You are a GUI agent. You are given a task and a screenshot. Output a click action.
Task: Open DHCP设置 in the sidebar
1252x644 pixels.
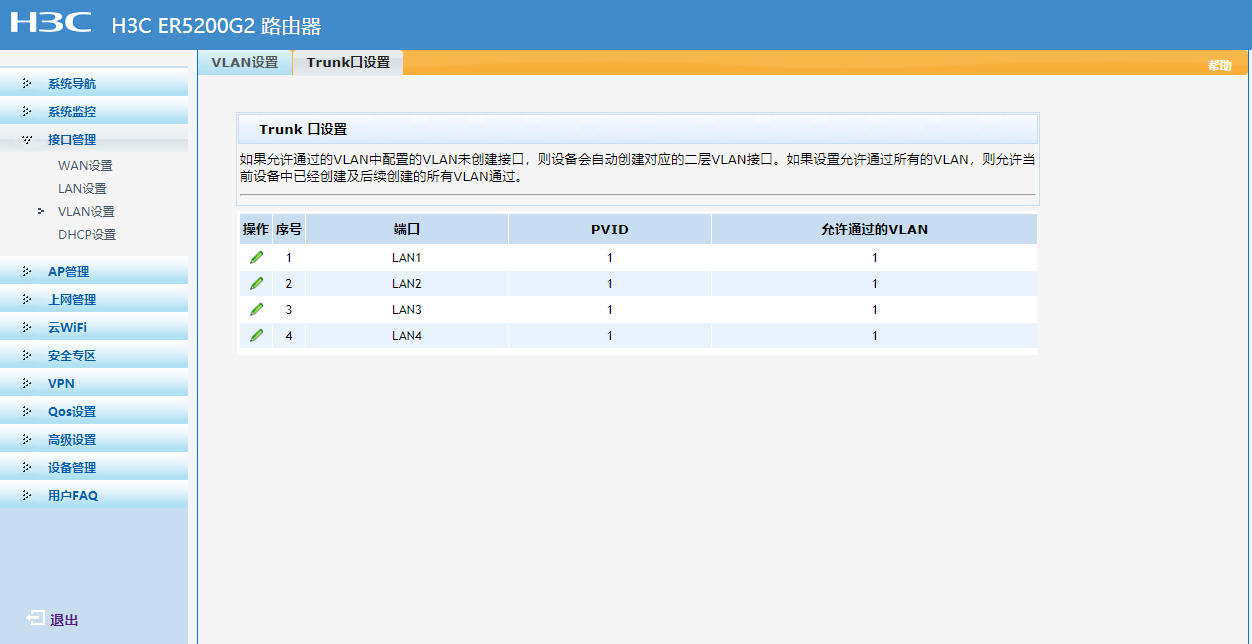87,235
